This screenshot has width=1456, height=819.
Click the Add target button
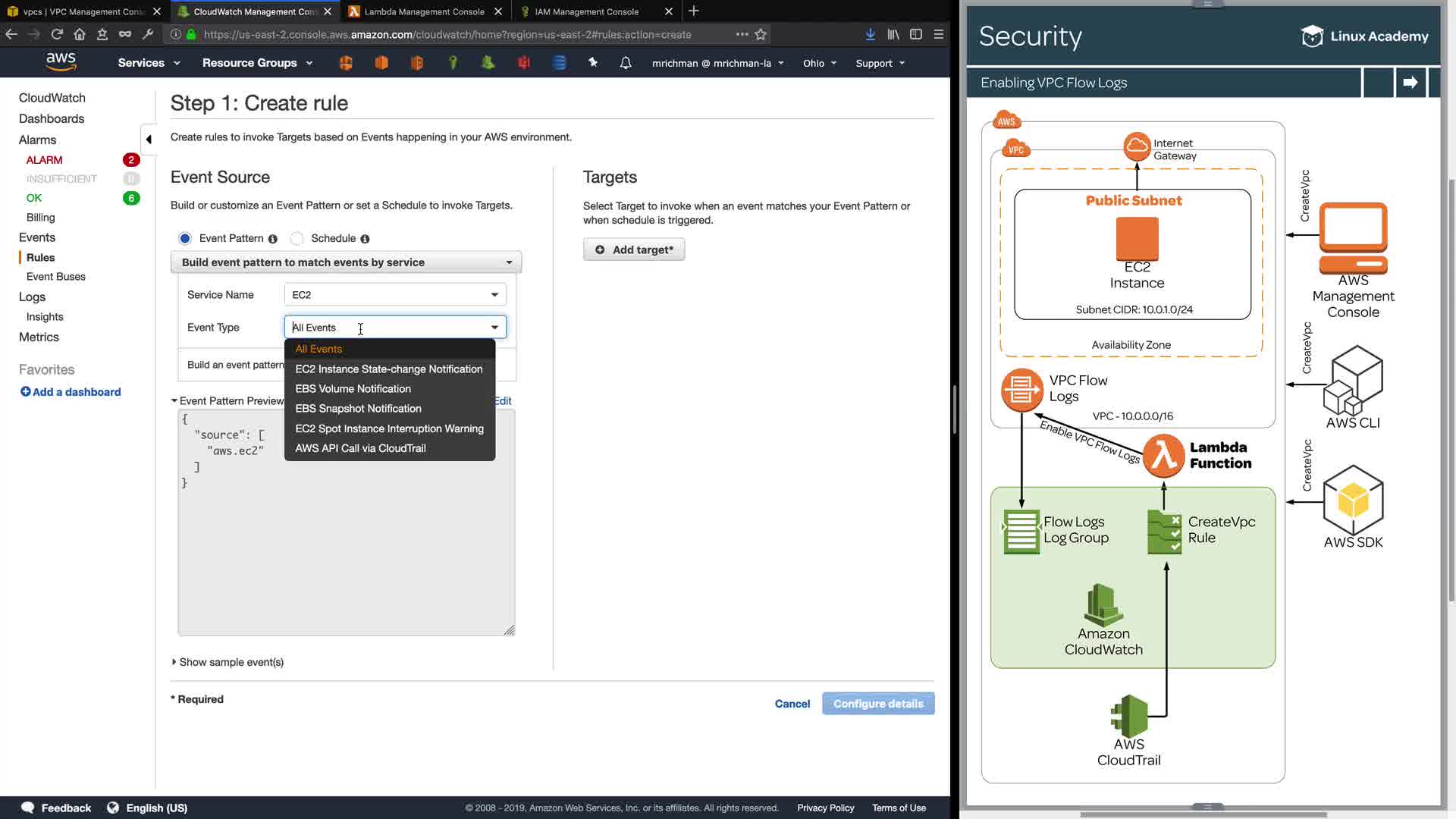click(634, 249)
